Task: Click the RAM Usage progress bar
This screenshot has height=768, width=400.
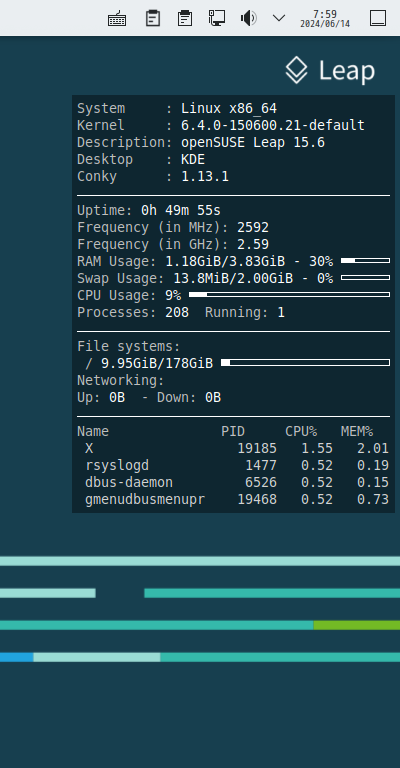Action: click(x=365, y=261)
